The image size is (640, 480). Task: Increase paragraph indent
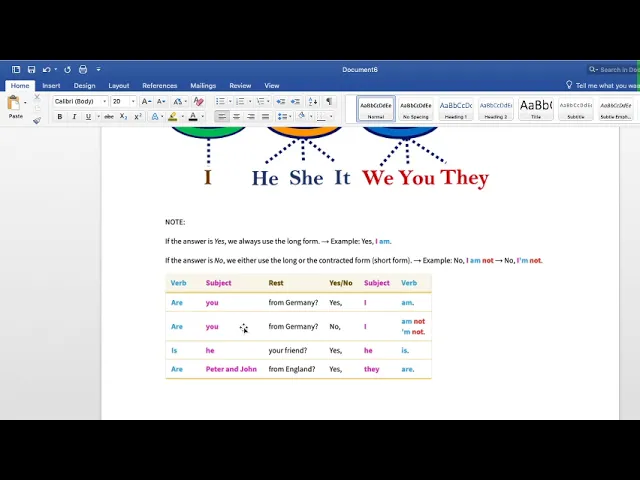click(x=295, y=101)
